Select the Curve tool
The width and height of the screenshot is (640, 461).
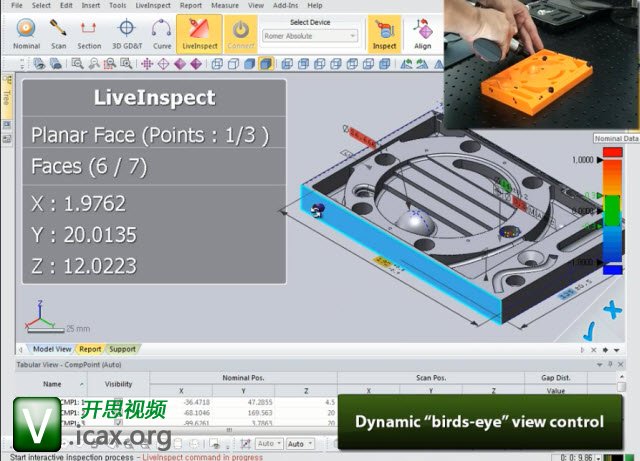click(x=162, y=34)
